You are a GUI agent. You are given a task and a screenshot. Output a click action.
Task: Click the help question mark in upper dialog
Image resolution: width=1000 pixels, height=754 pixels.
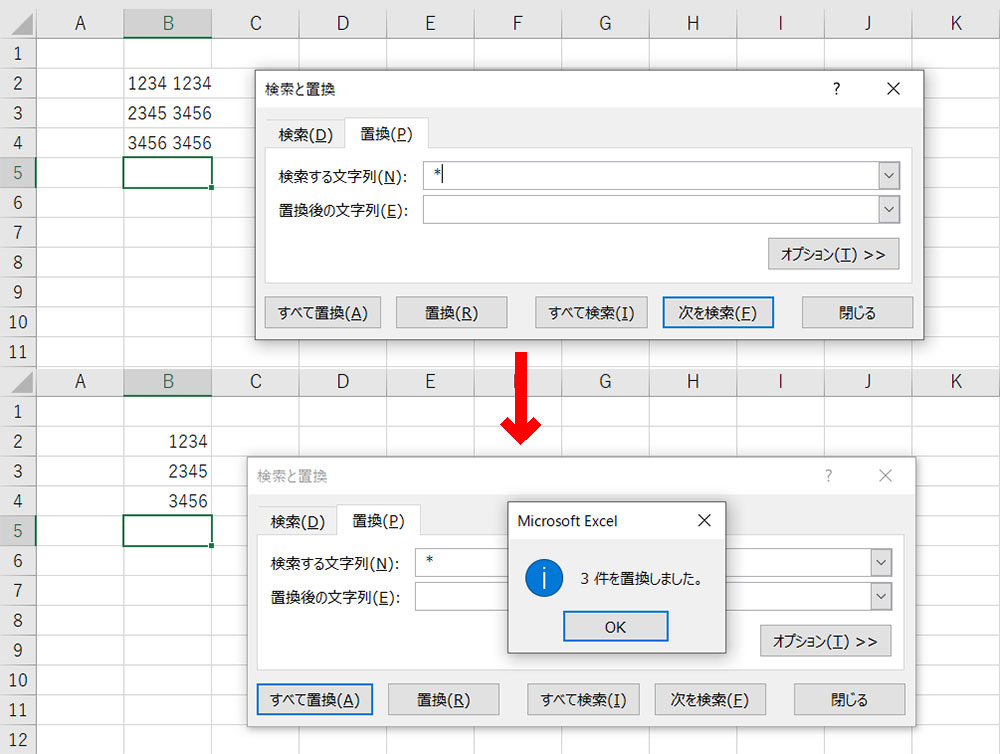point(837,89)
